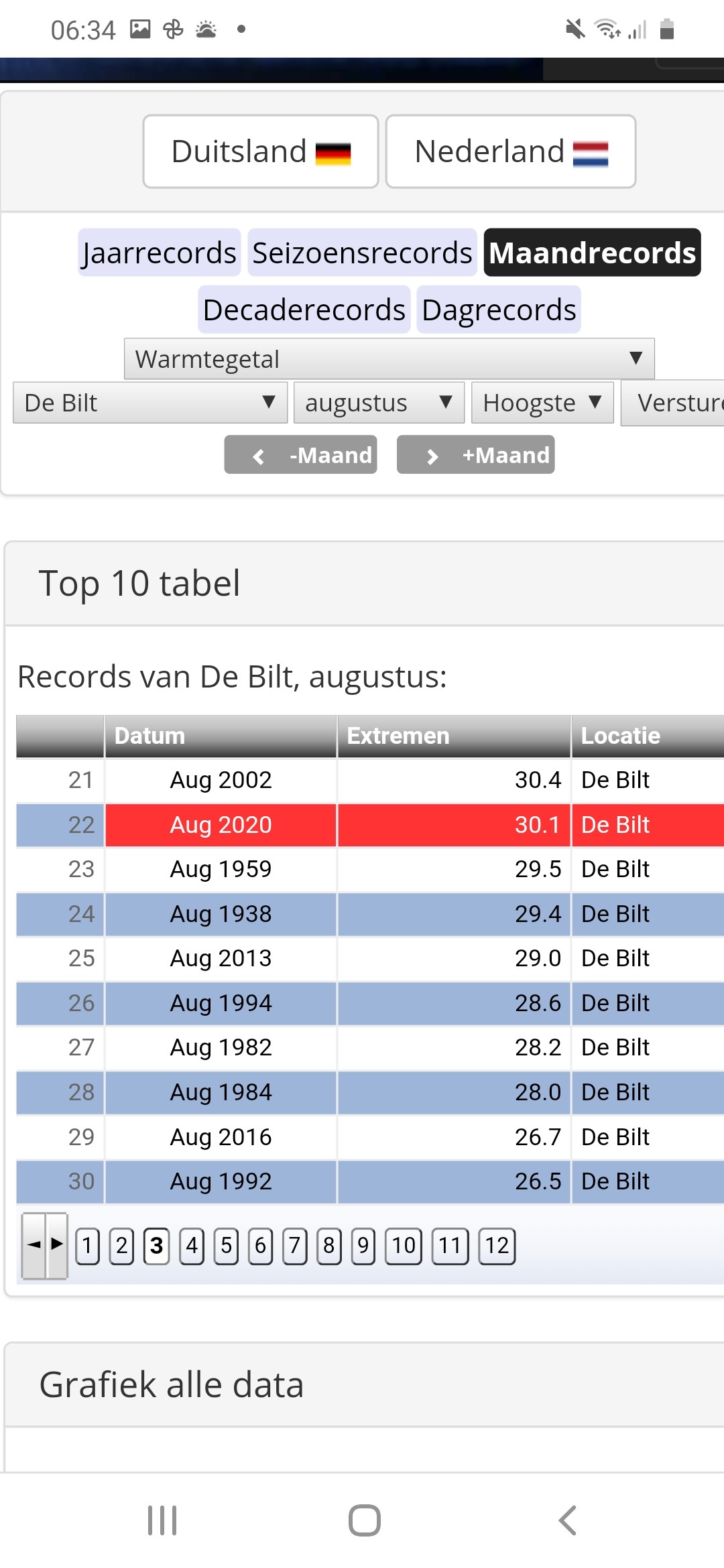The width and height of the screenshot is (724, 1568).
Task: Go to table page 4
Action: coord(192,1246)
